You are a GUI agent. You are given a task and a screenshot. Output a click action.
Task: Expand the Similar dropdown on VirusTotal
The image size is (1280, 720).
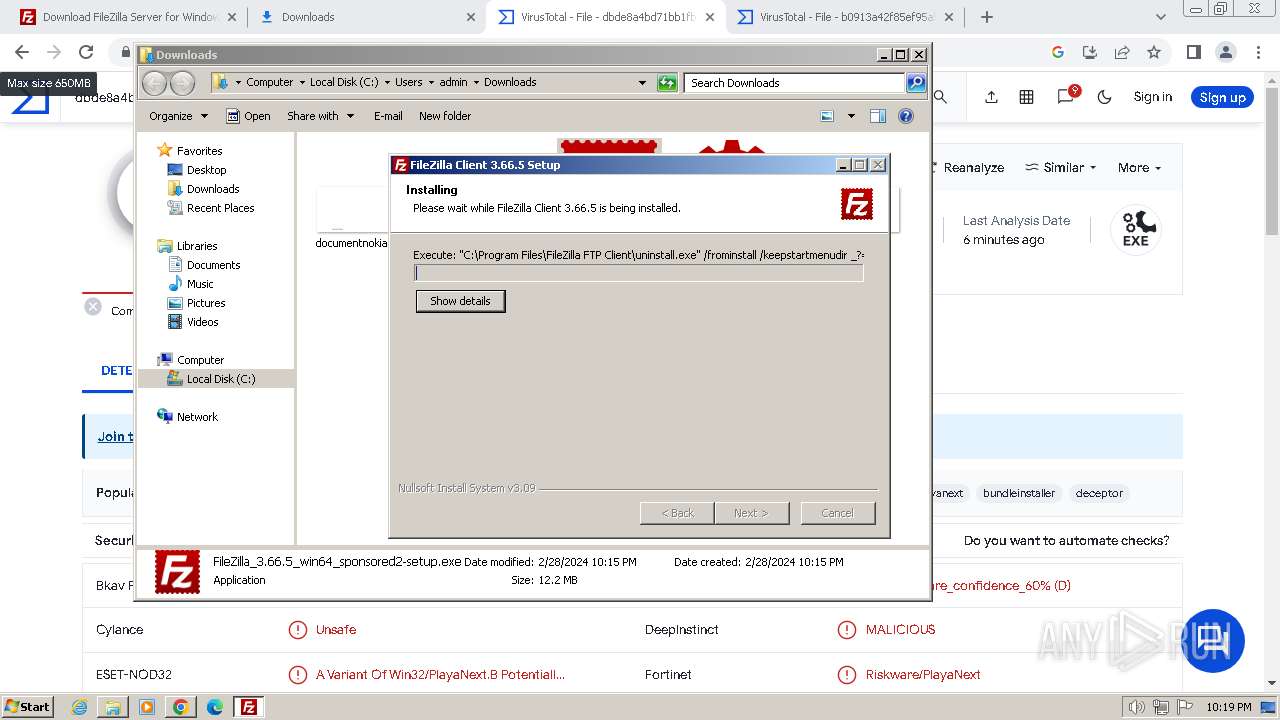click(x=1061, y=168)
